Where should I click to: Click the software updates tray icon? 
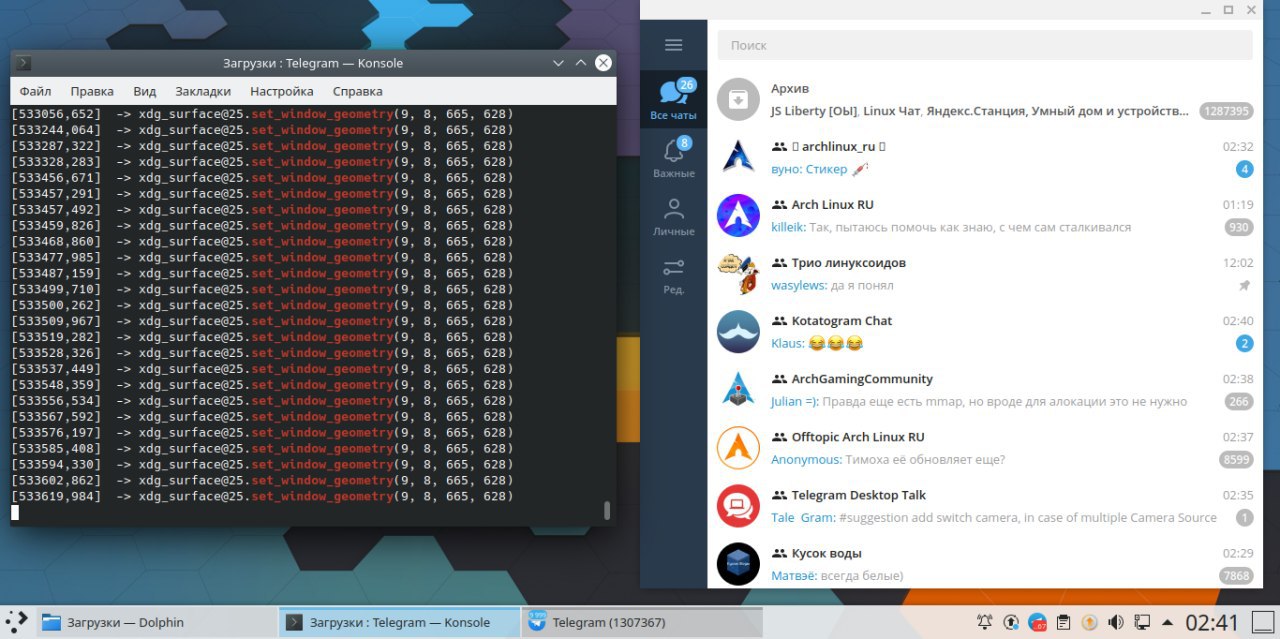pos(1011,622)
